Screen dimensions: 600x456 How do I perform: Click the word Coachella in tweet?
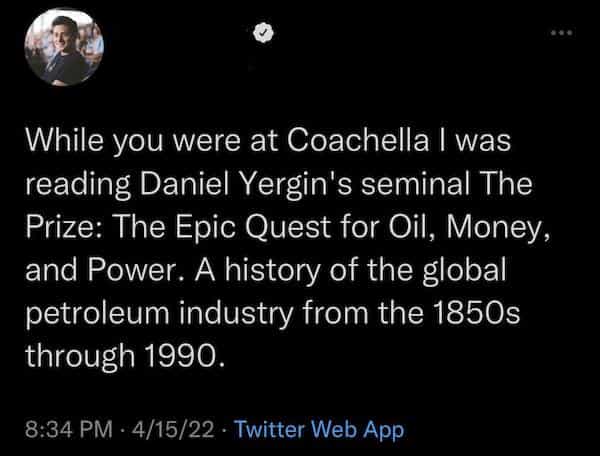pos(332,142)
